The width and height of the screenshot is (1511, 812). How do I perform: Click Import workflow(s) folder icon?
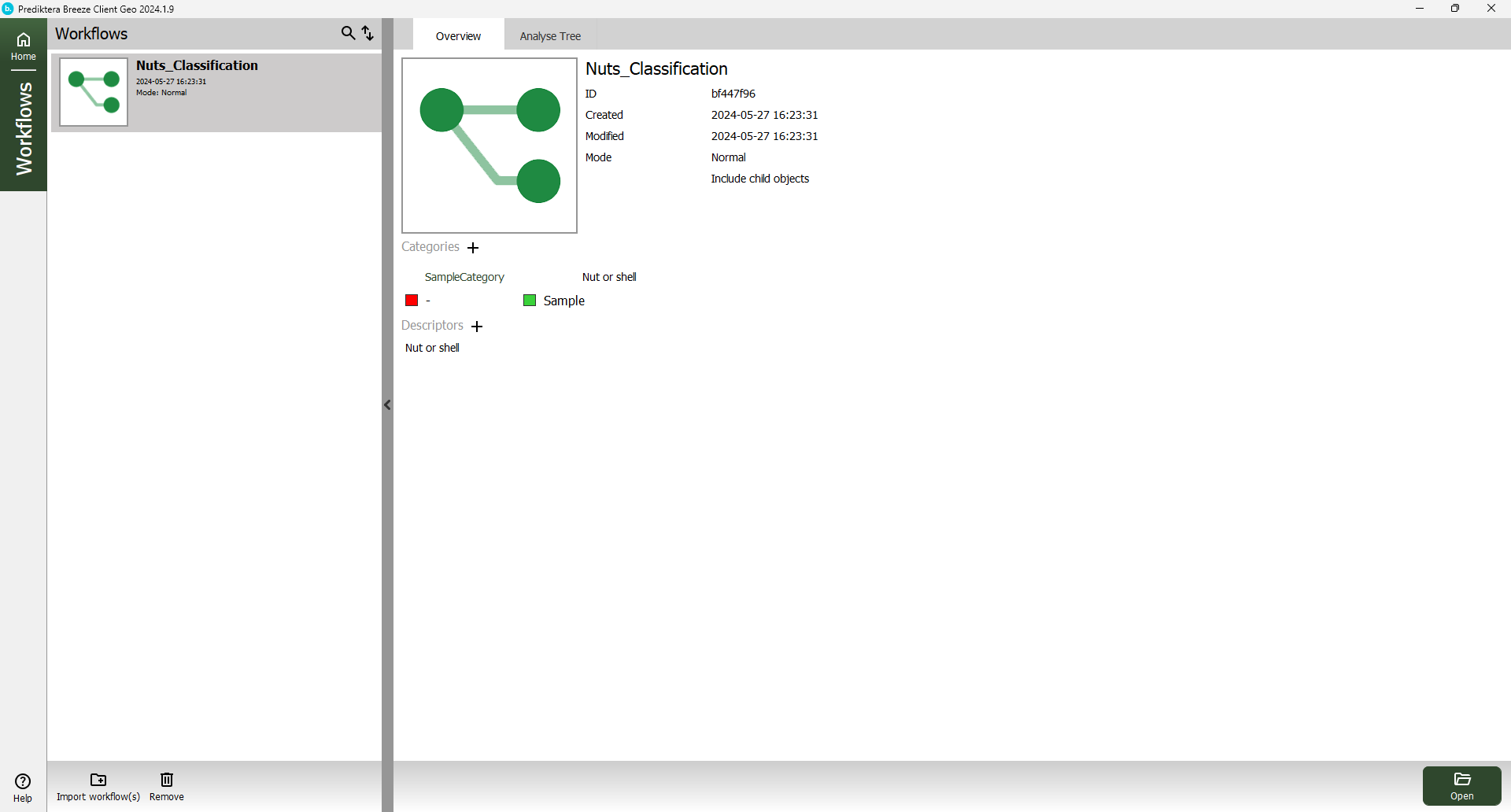coord(98,780)
